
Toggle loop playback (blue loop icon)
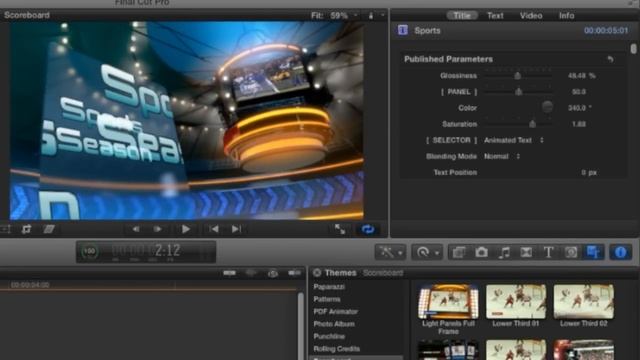click(x=368, y=229)
